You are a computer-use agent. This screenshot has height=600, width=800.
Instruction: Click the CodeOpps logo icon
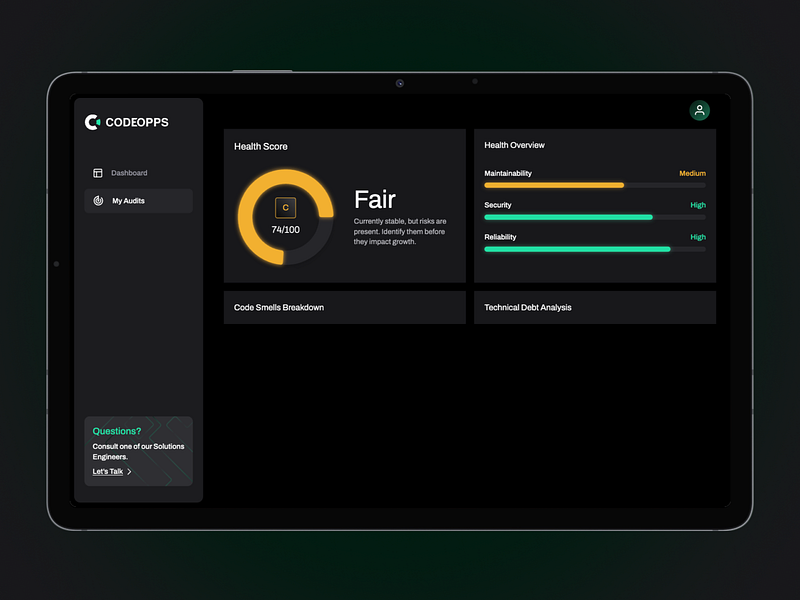[92, 122]
